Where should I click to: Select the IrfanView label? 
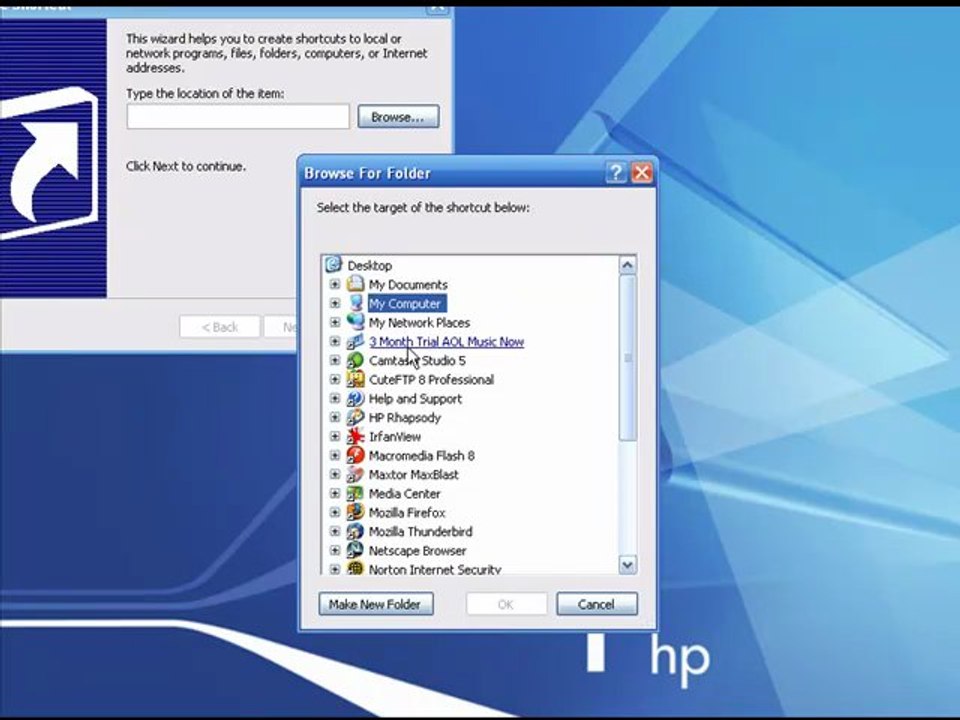(395, 436)
